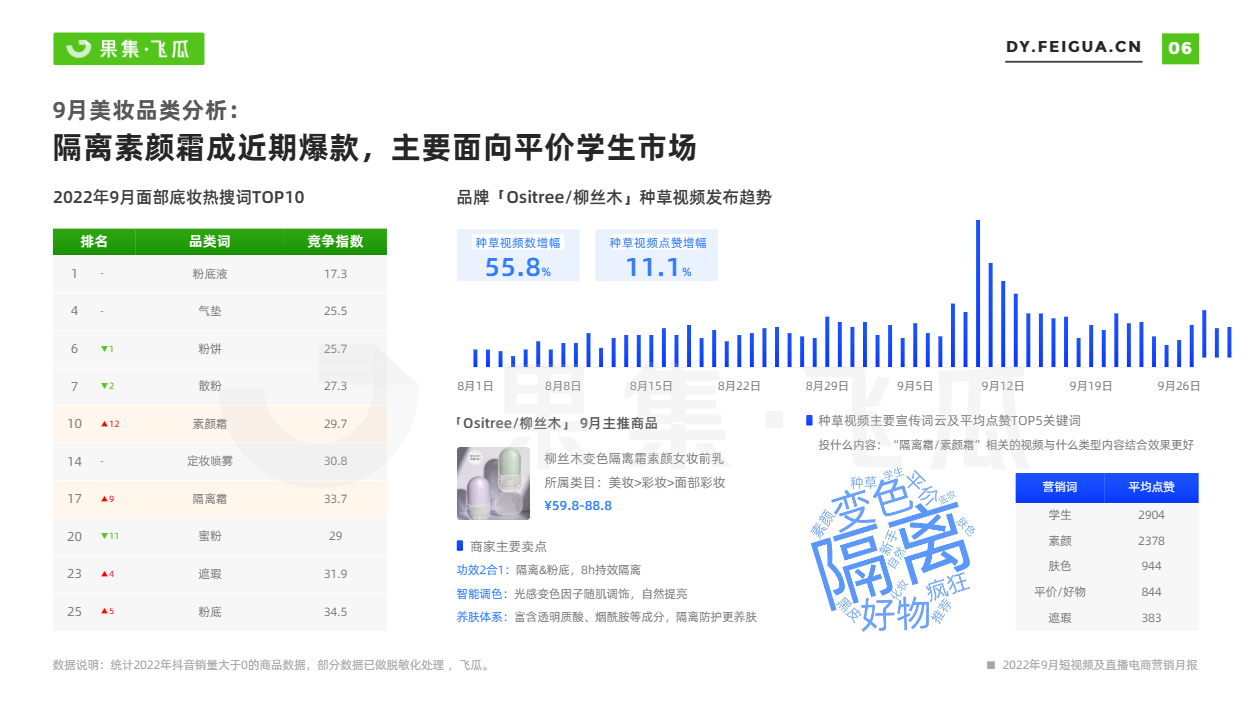Image resolution: width=1250 pixels, height=703 pixels.
Task: Click the 粉底液 category cell
Action: 210,274
